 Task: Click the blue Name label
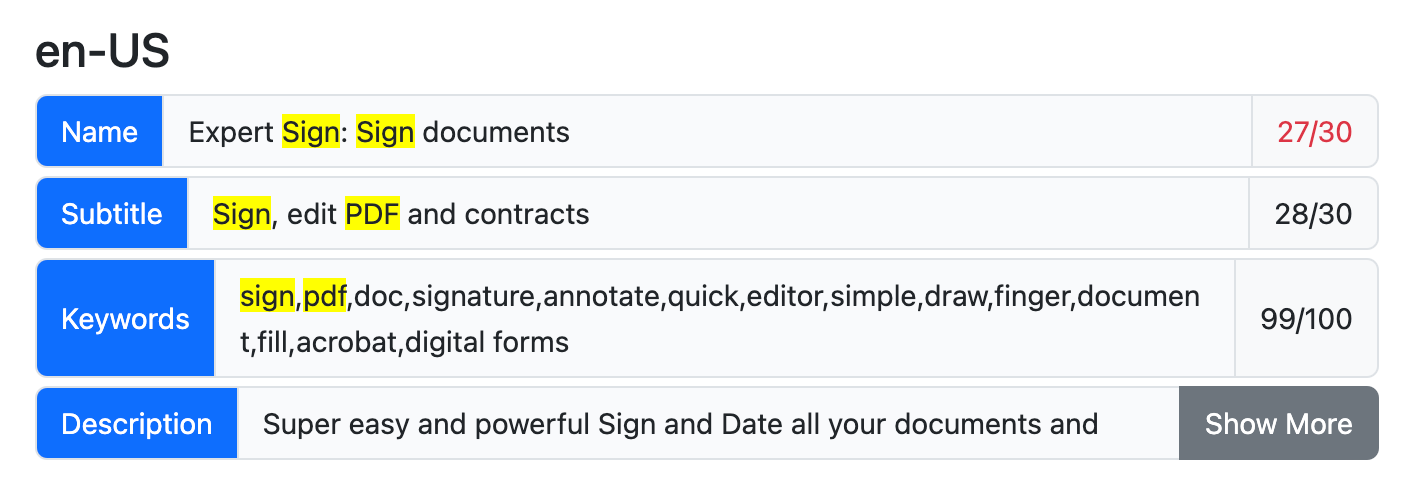(100, 132)
